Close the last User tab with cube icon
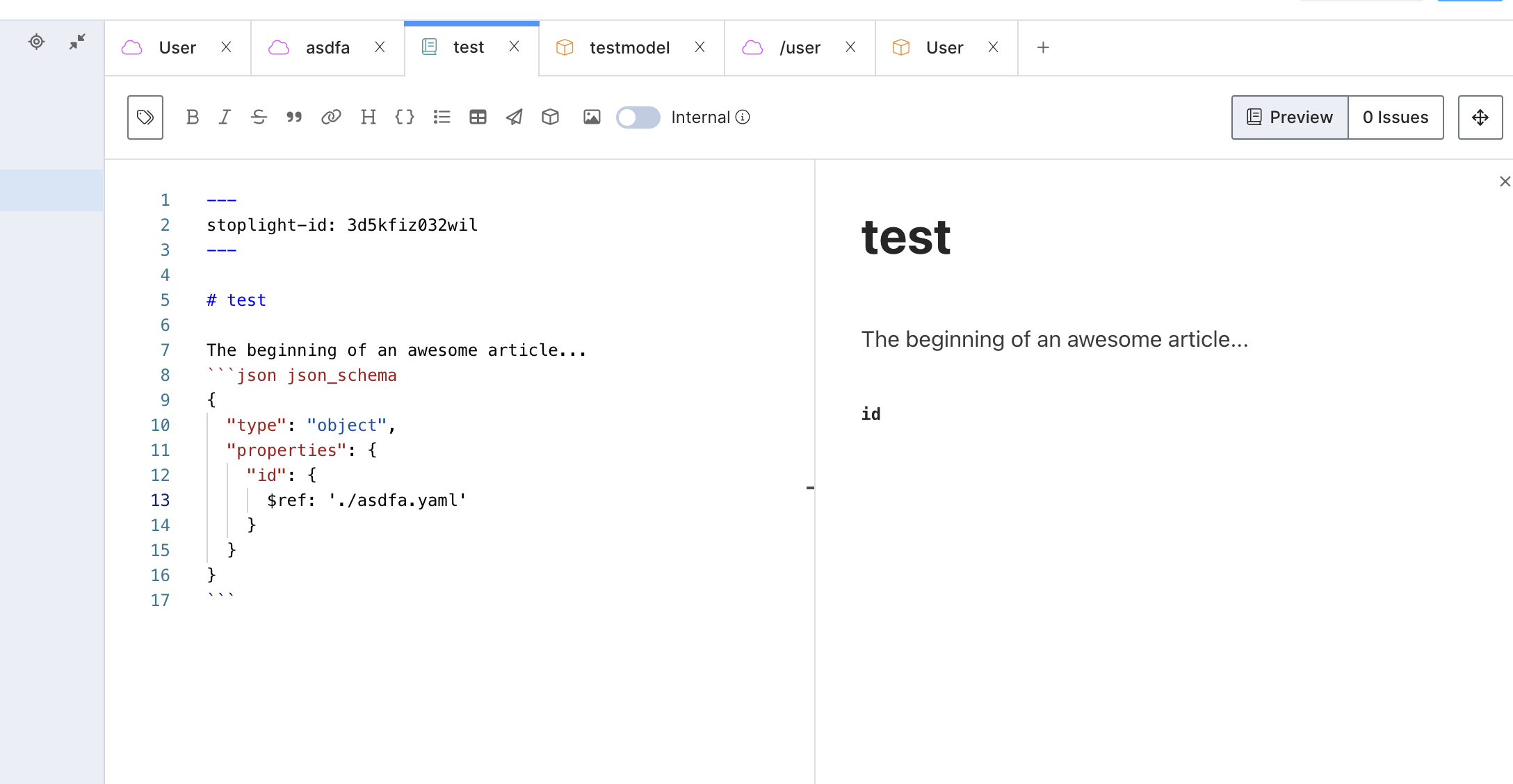Image resolution: width=1513 pixels, height=784 pixels. coord(993,47)
